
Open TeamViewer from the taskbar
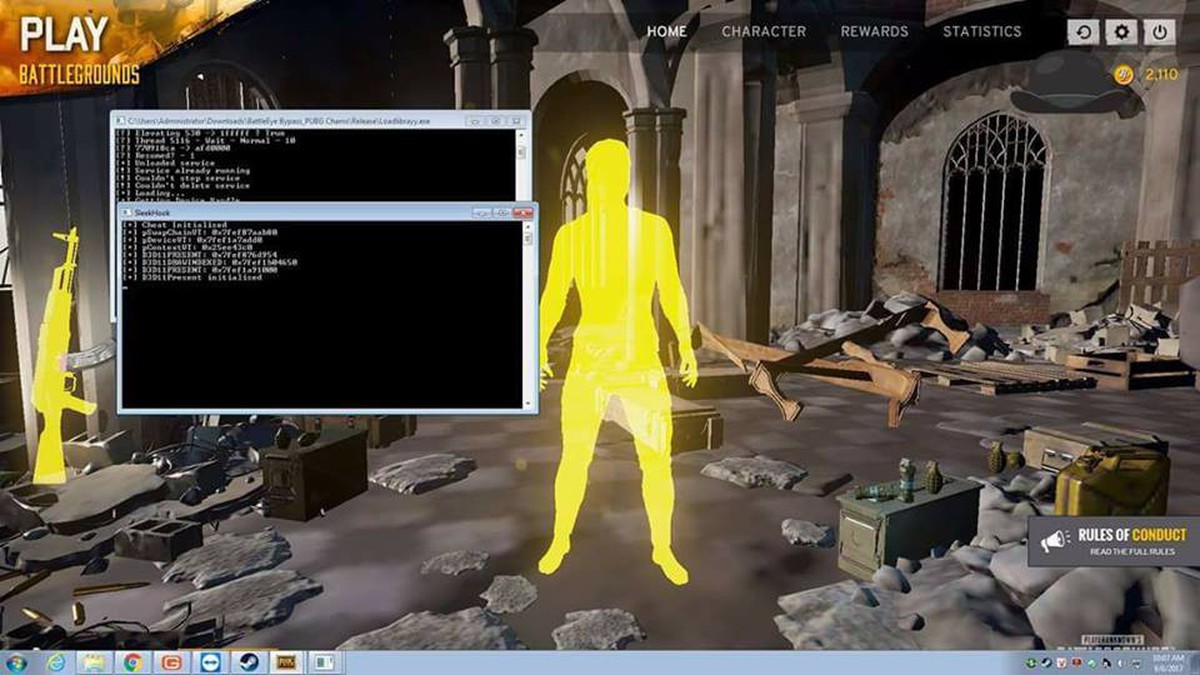208,662
